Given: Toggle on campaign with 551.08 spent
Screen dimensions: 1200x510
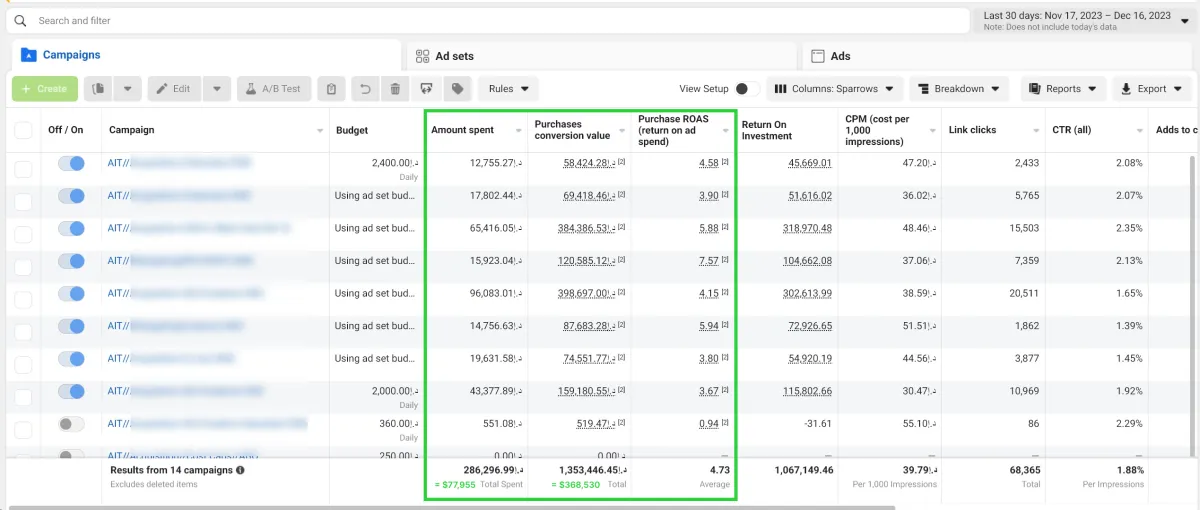Looking at the screenshot, I should (71, 424).
